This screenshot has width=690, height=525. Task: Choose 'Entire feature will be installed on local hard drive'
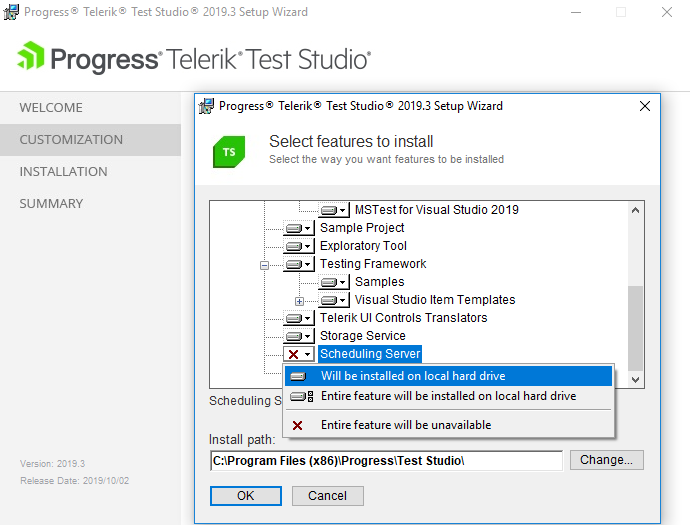(448, 396)
